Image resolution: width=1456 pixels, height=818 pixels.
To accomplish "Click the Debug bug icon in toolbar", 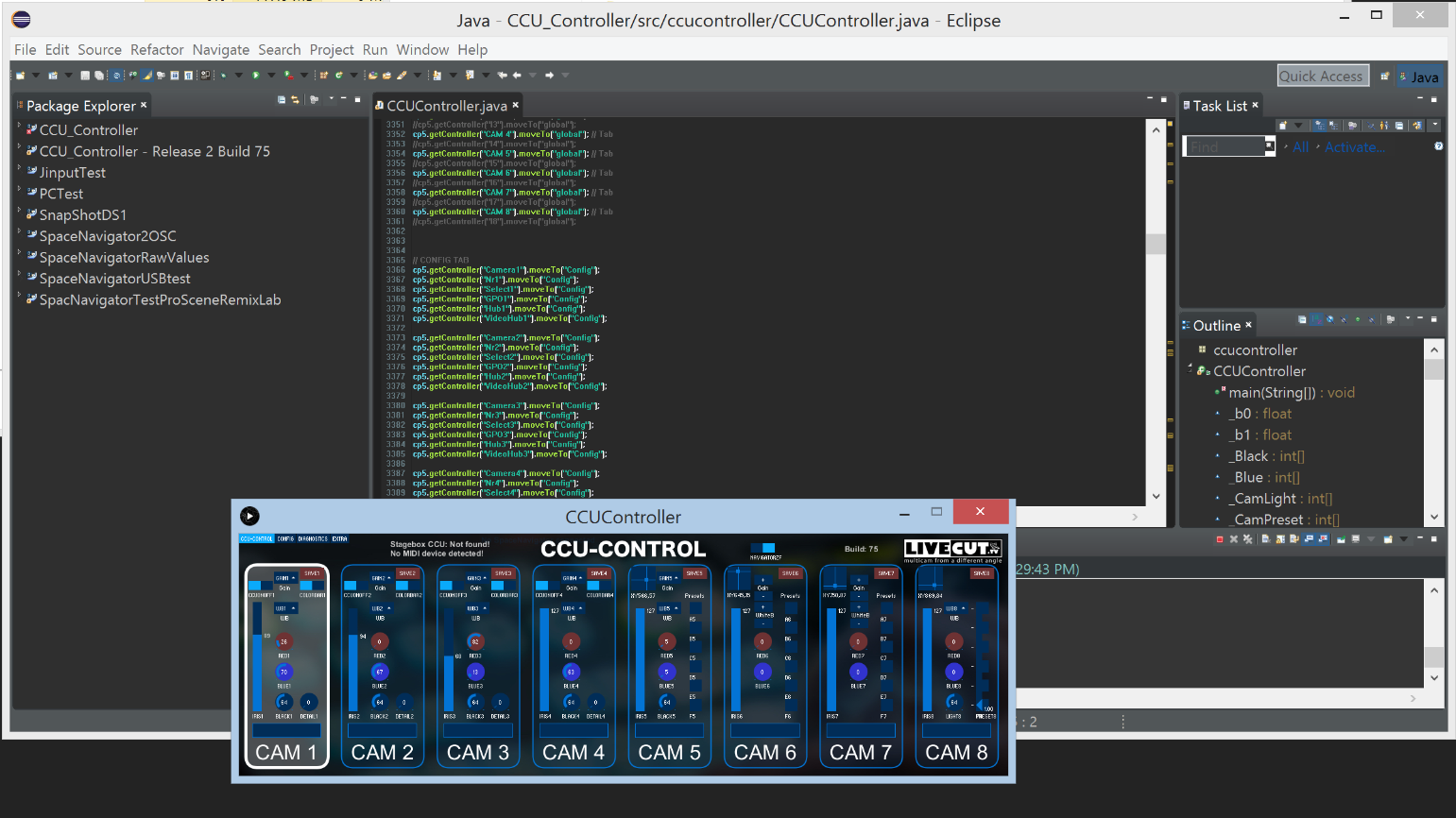I will (224, 76).
